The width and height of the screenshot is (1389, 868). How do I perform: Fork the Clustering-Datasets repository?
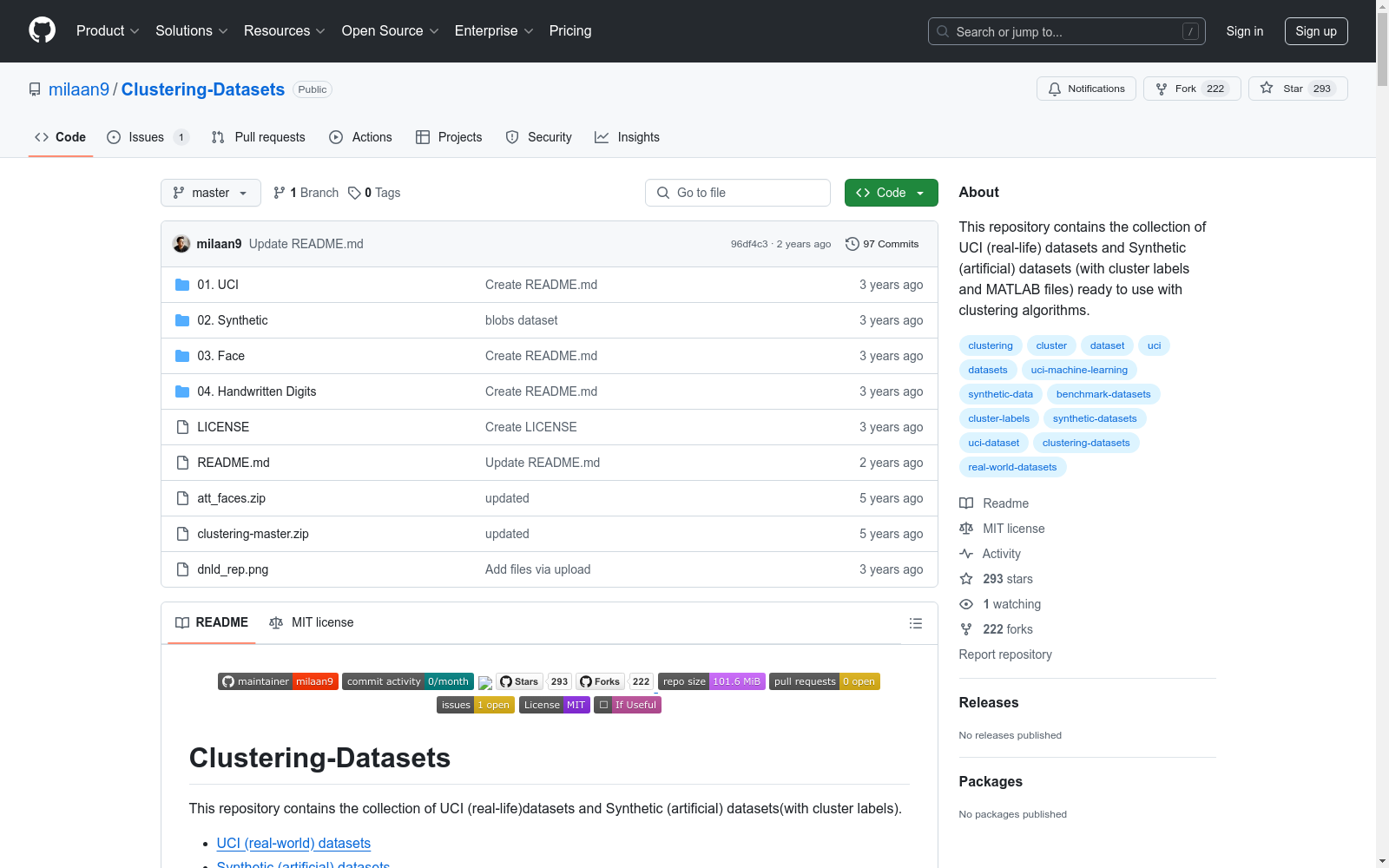pyautogui.click(x=1191, y=89)
